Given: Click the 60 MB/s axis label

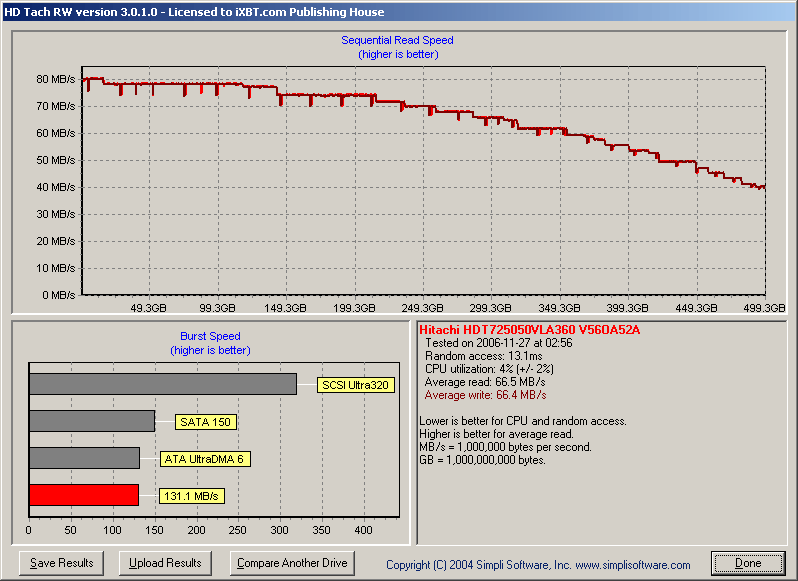Looking at the screenshot, I should [x=55, y=133].
